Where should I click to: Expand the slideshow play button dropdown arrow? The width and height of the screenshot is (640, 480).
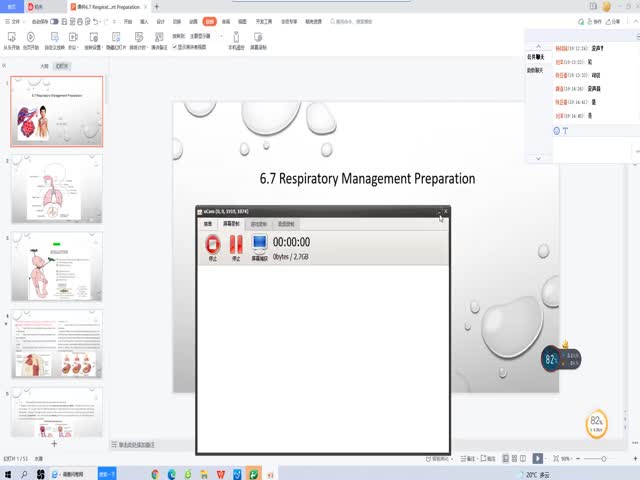click(545, 459)
